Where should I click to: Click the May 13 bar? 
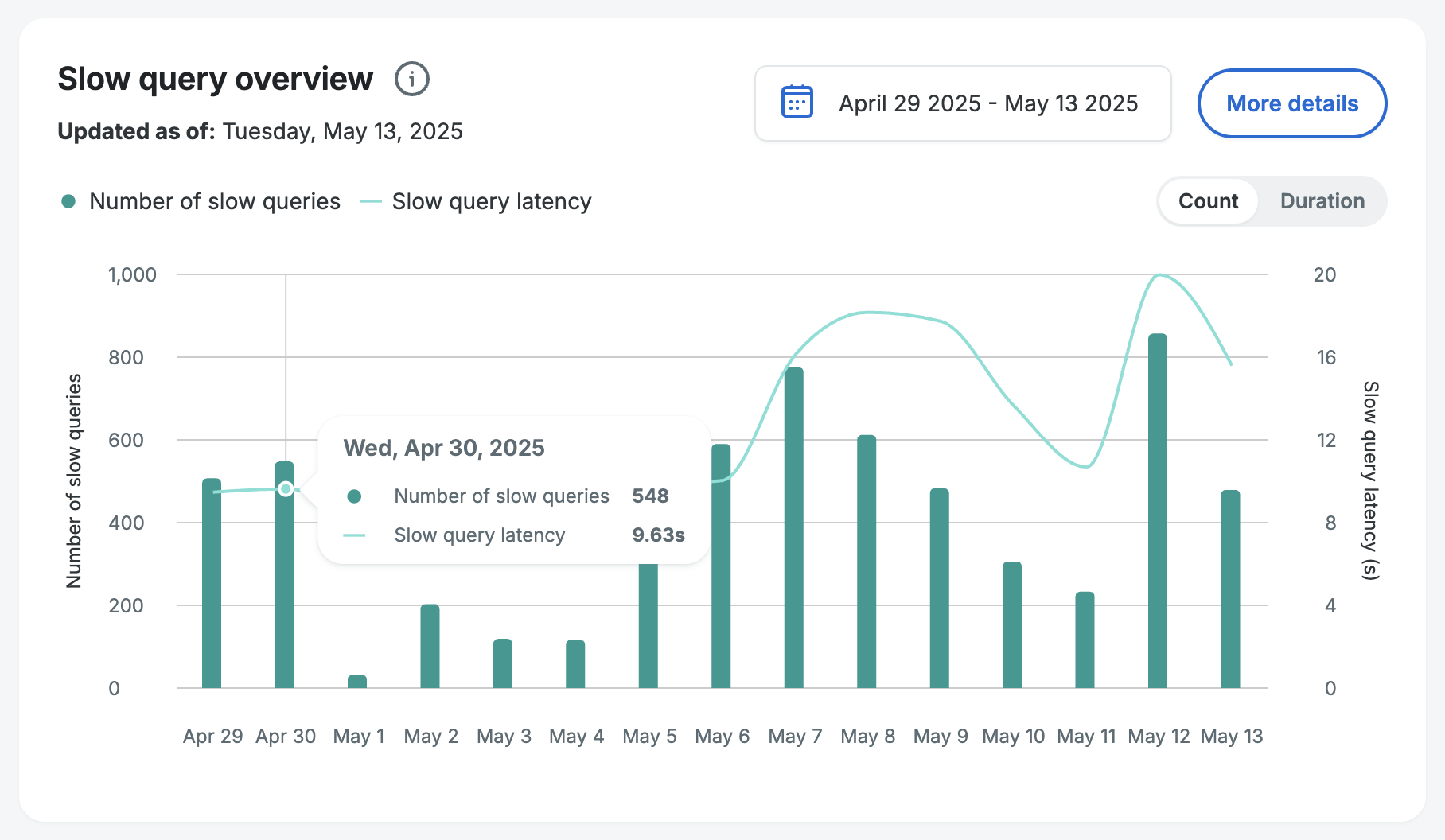point(1230,589)
